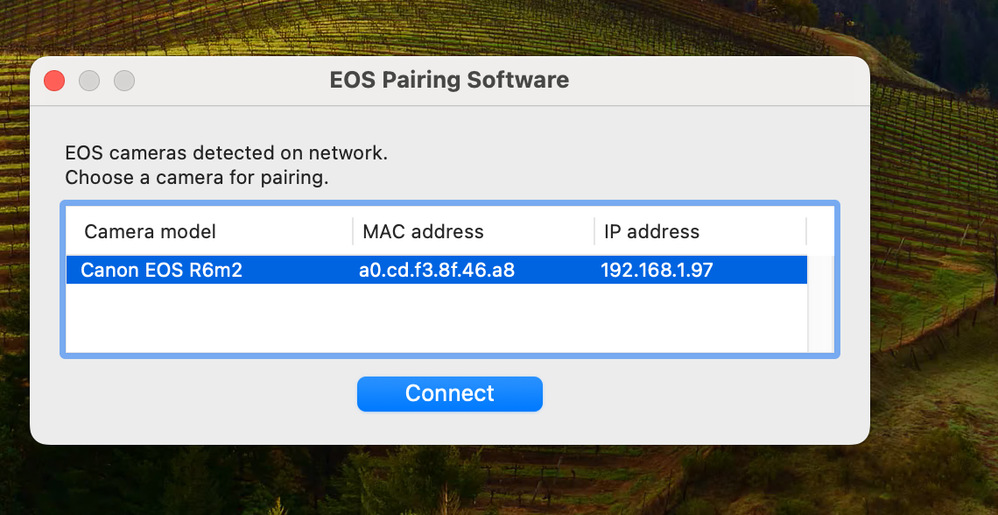Click the divider between Camera model and MAC address
This screenshot has width=998, height=515.
pos(353,232)
